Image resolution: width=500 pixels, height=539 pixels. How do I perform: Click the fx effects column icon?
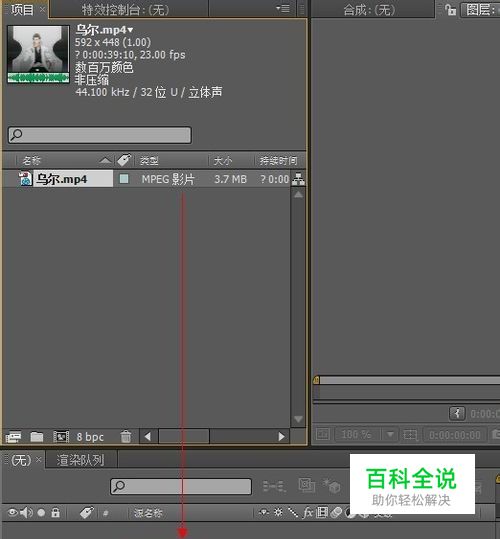point(308,513)
